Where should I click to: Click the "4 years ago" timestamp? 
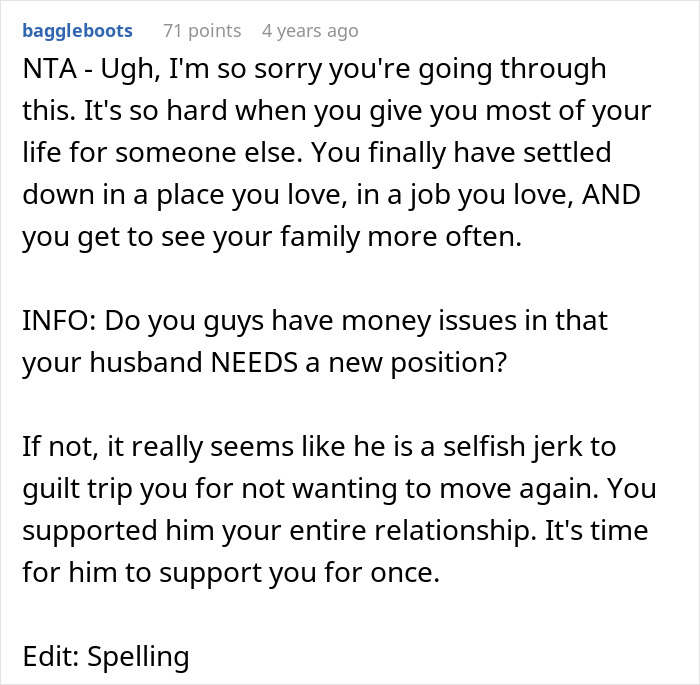[x=309, y=31]
